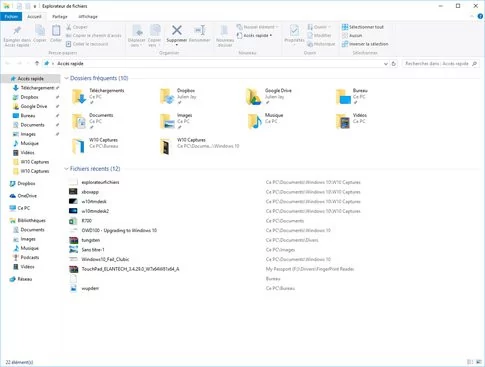Click the Supprimer delete icon in ribbon
Screen dimensions: 485x367
(x=177, y=30)
